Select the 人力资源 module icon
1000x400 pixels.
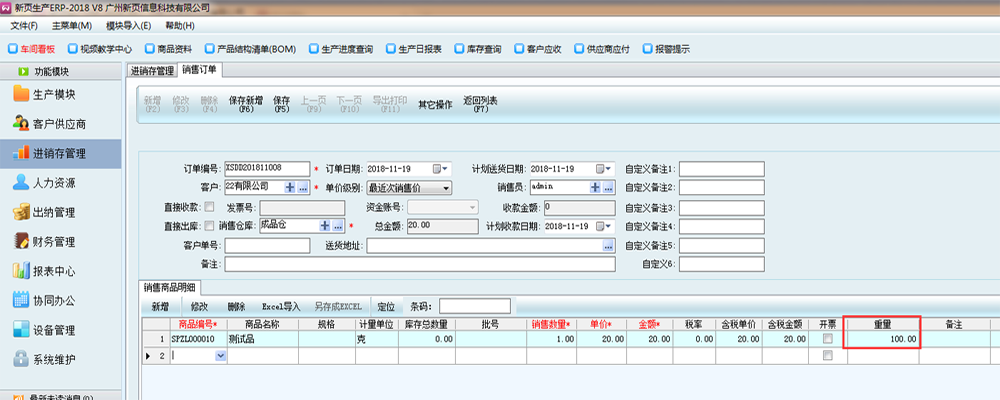pyautogui.click(x=22, y=183)
